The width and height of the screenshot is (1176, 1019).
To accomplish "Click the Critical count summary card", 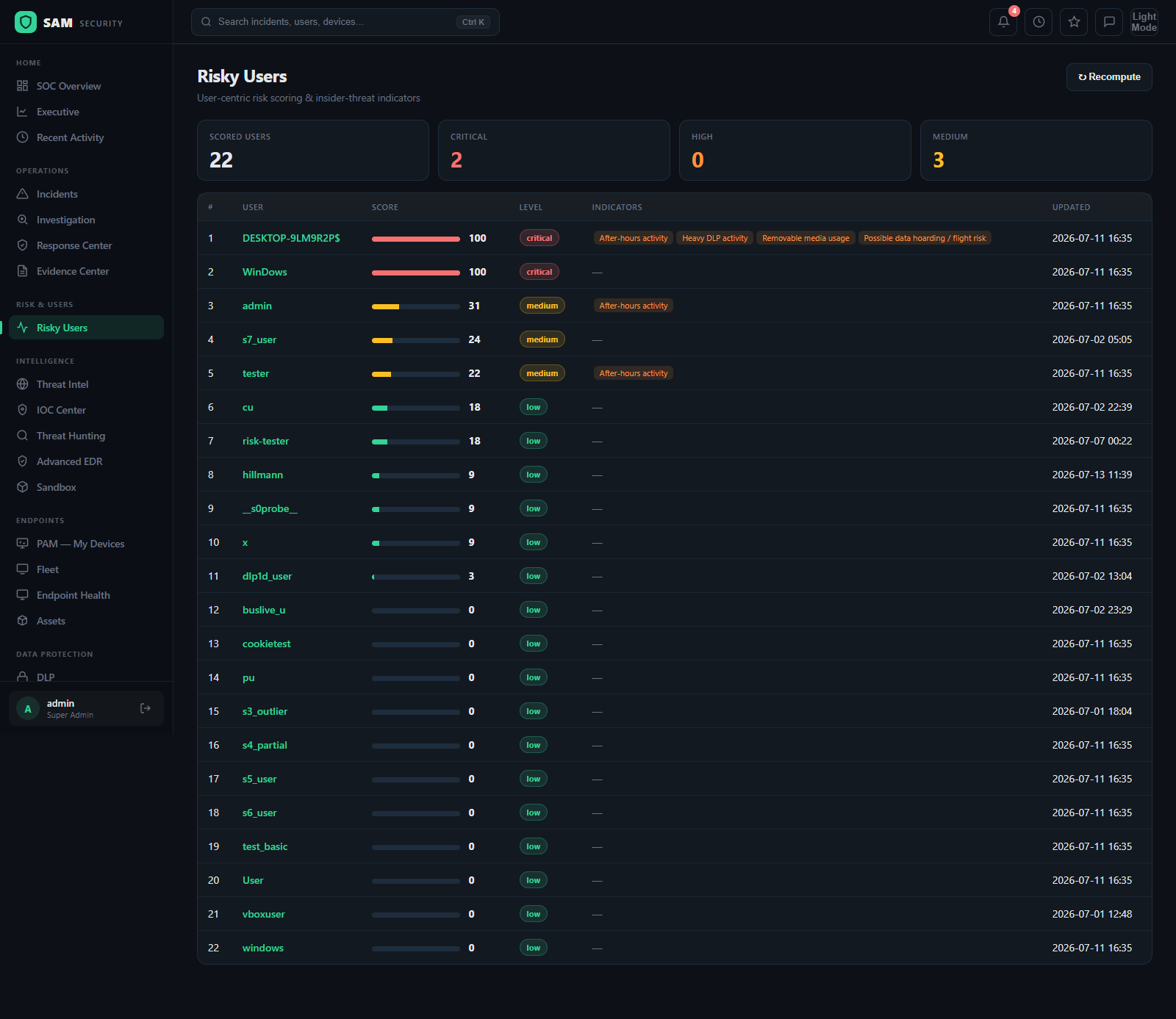I will (554, 151).
